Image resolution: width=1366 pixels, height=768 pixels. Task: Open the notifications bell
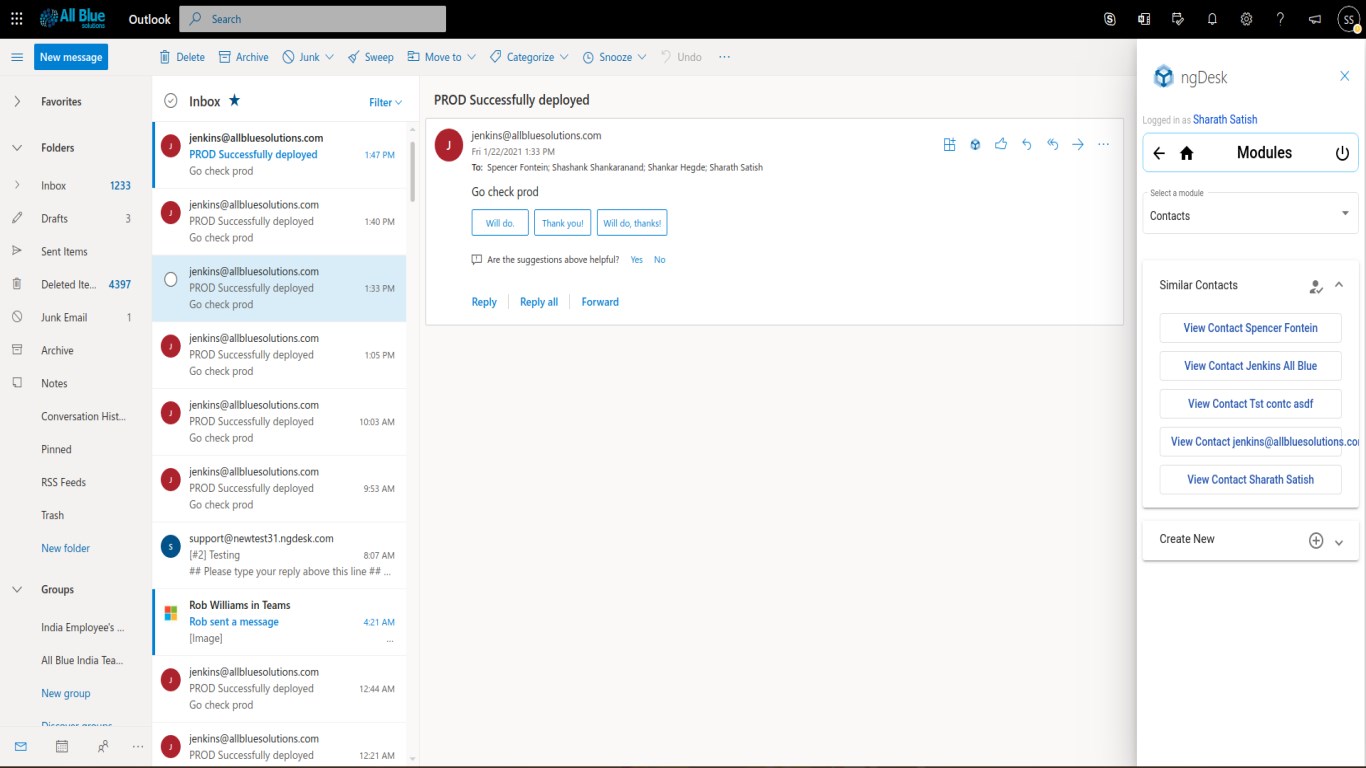pyautogui.click(x=1212, y=19)
